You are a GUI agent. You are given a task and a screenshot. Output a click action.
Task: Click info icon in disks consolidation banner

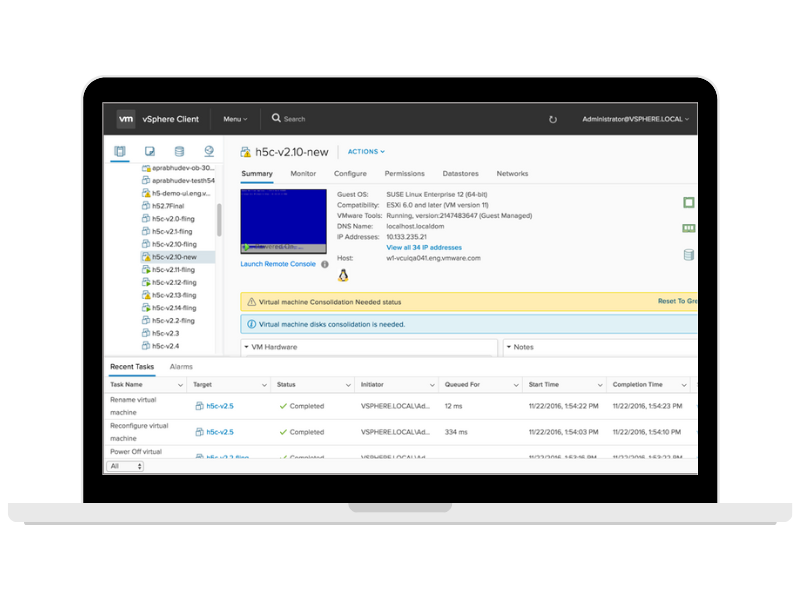point(252,324)
